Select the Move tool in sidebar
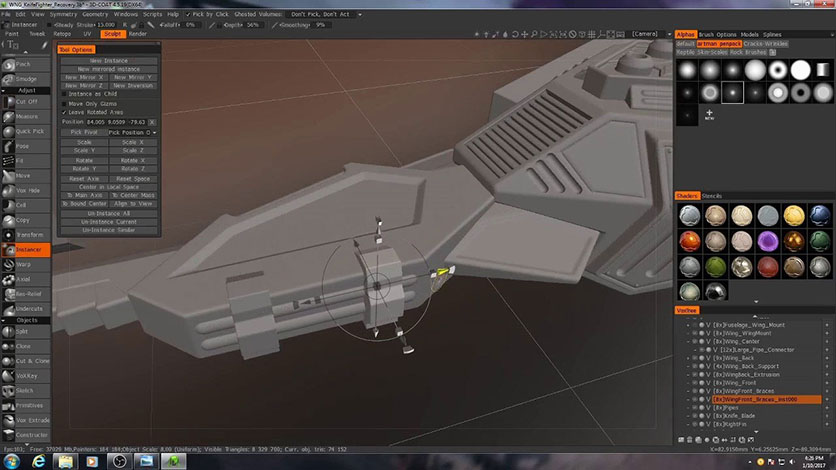This screenshot has height=470, width=836. point(26,175)
